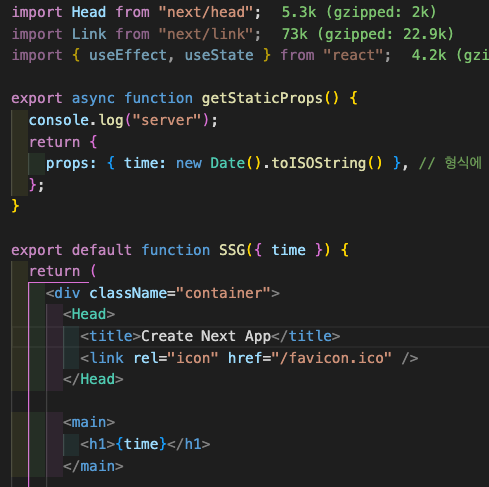Click the rel="icon" attribute value
The width and height of the screenshot is (489, 487).
tap(193, 358)
